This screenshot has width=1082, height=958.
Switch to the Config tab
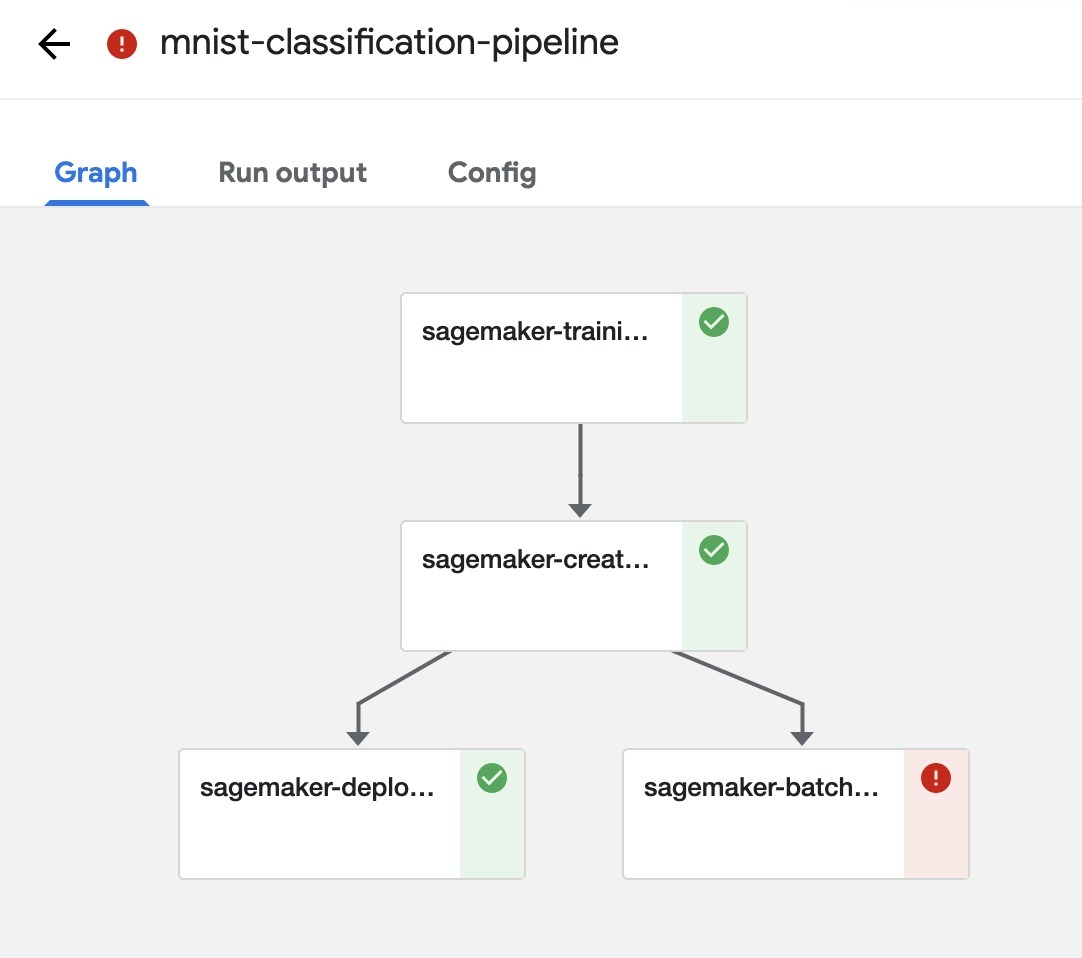[491, 172]
